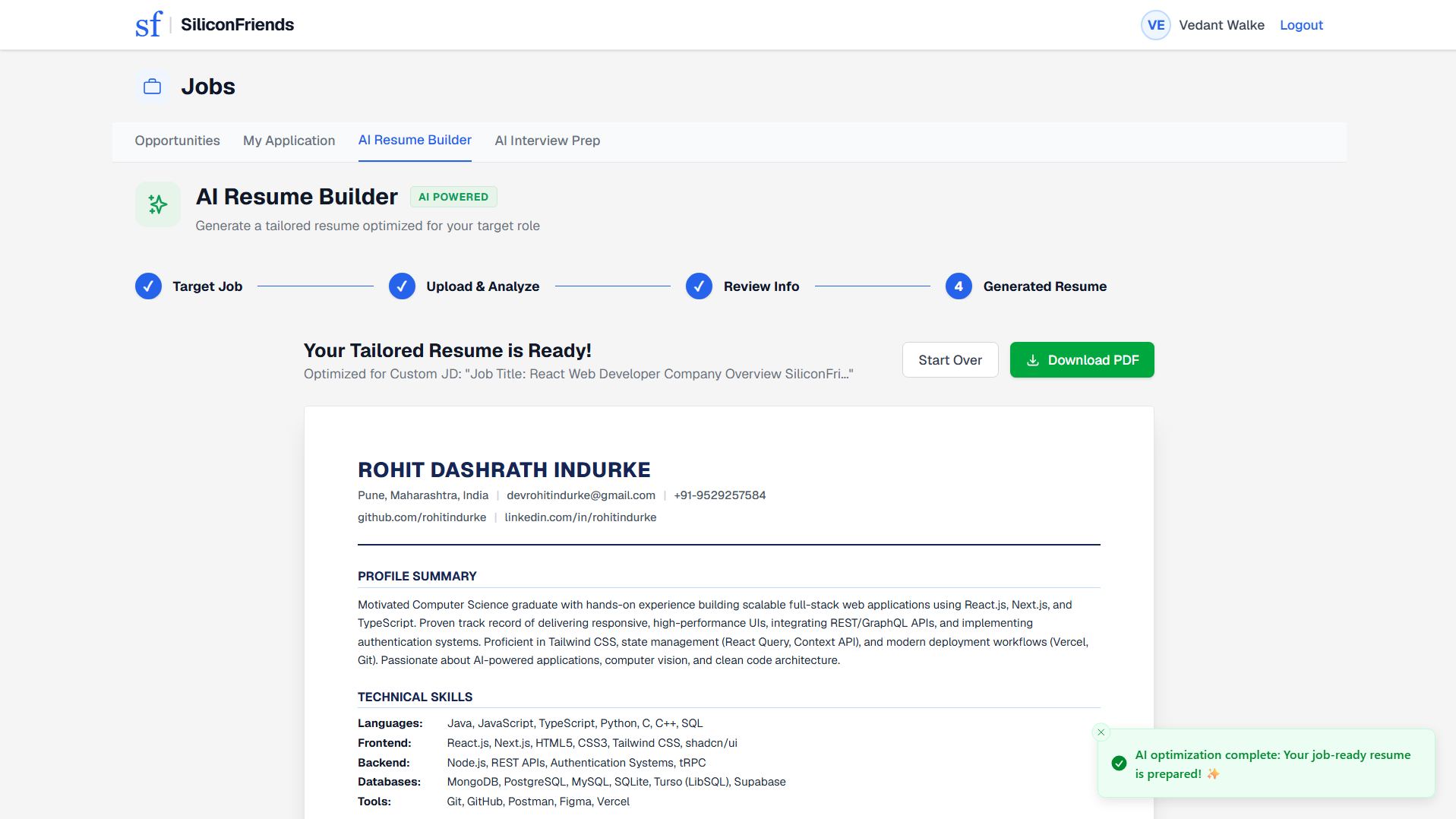
Task: Click the ROHIT DASHRATH INDURKE name heading
Action: coord(504,470)
